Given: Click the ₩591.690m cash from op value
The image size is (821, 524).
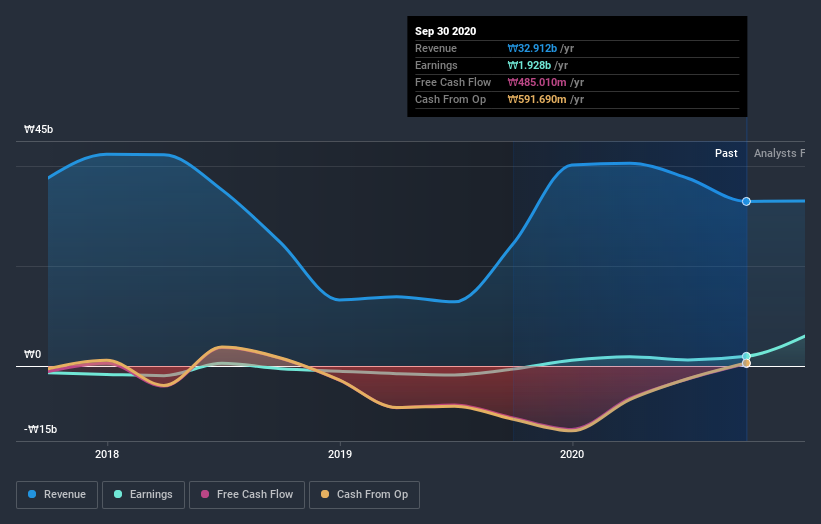Looking at the screenshot, I should 537,99.
